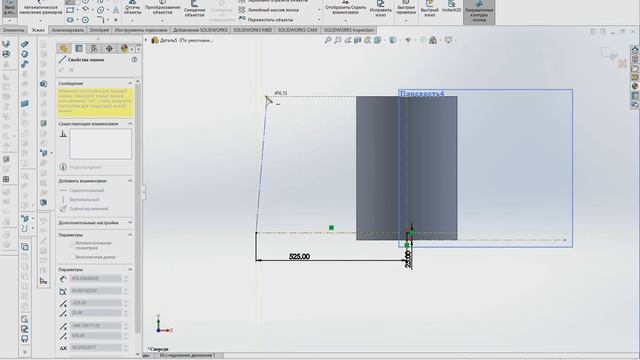
Task: Switch to the SOLIDWORKS MBD tab
Action: tap(252, 30)
